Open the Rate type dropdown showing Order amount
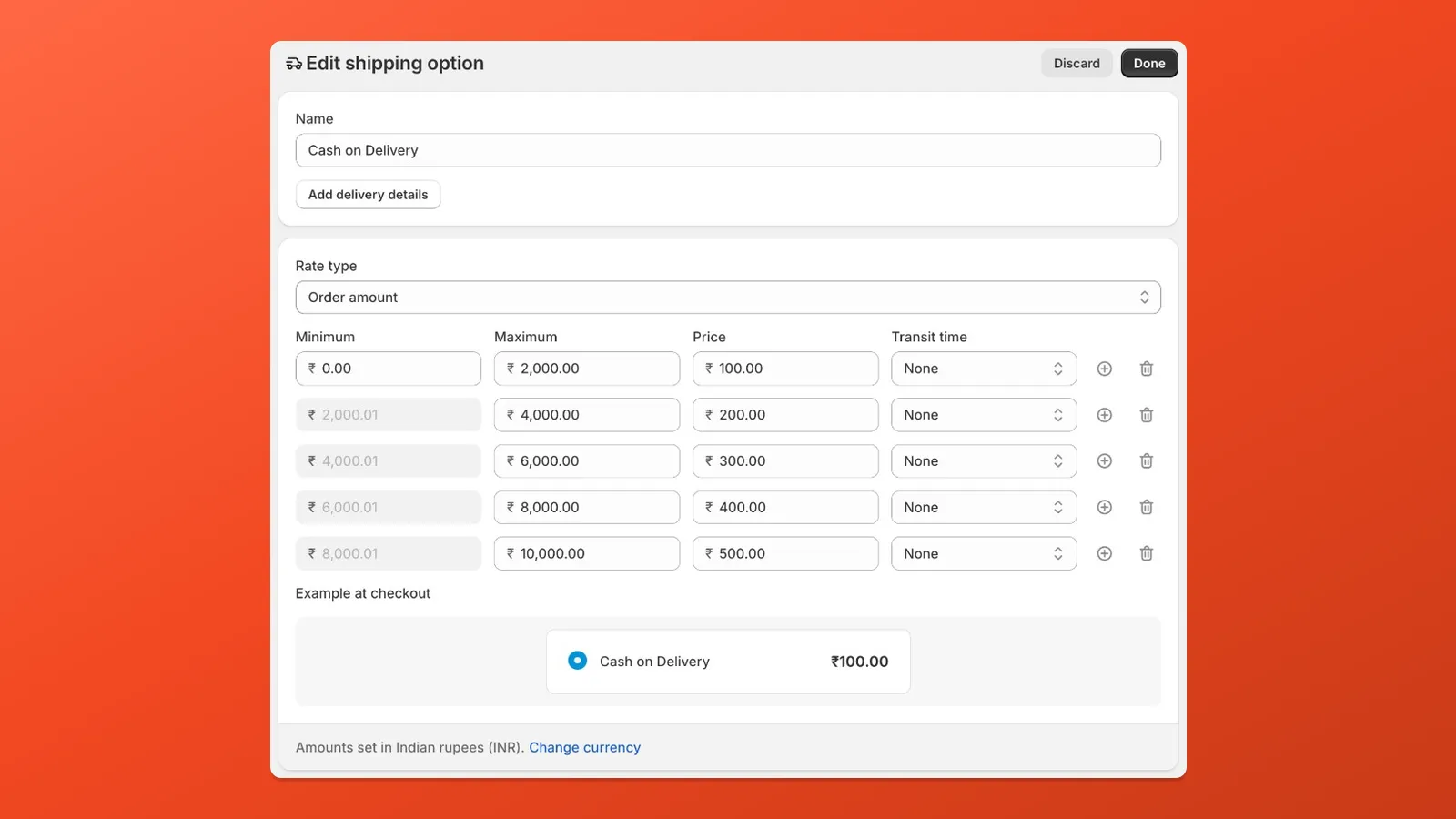1456x819 pixels. (728, 297)
